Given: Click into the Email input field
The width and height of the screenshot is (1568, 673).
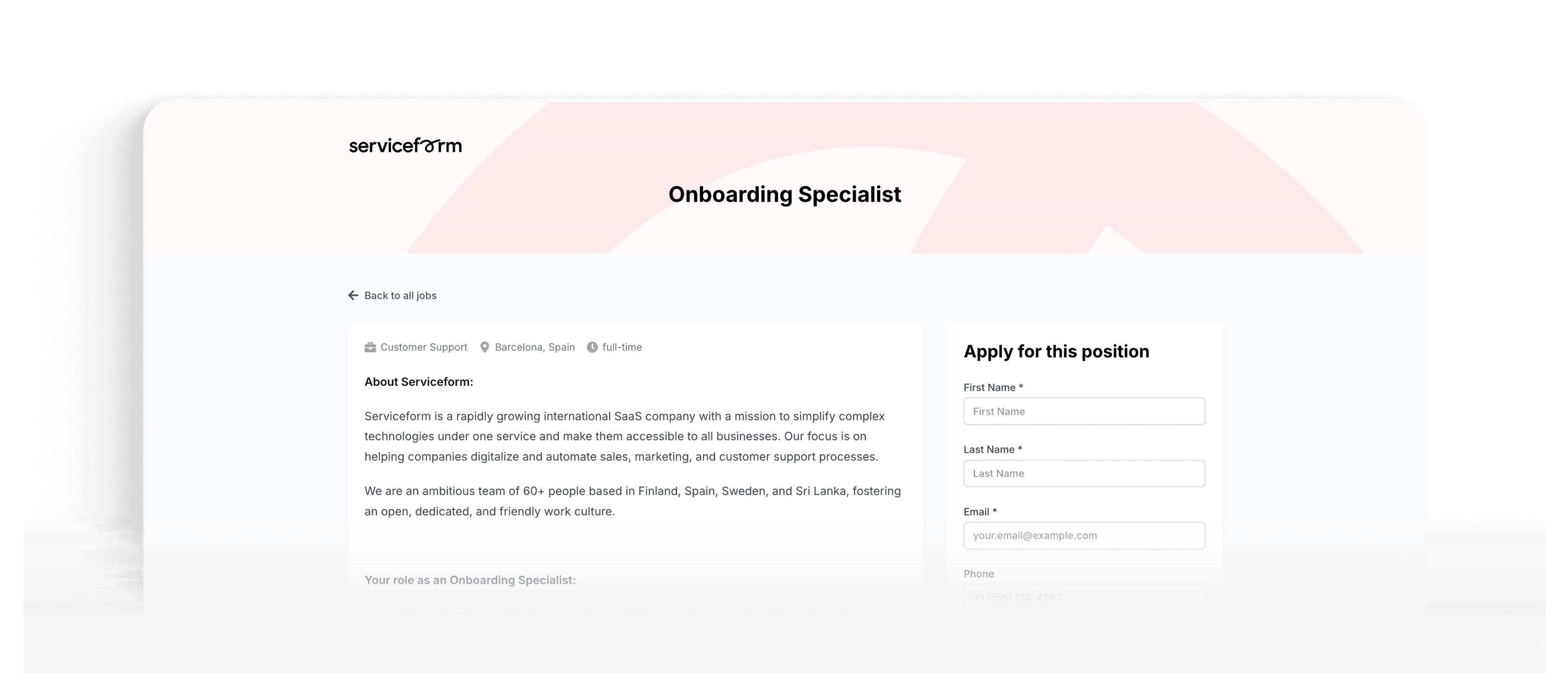Looking at the screenshot, I should point(1083,535).
